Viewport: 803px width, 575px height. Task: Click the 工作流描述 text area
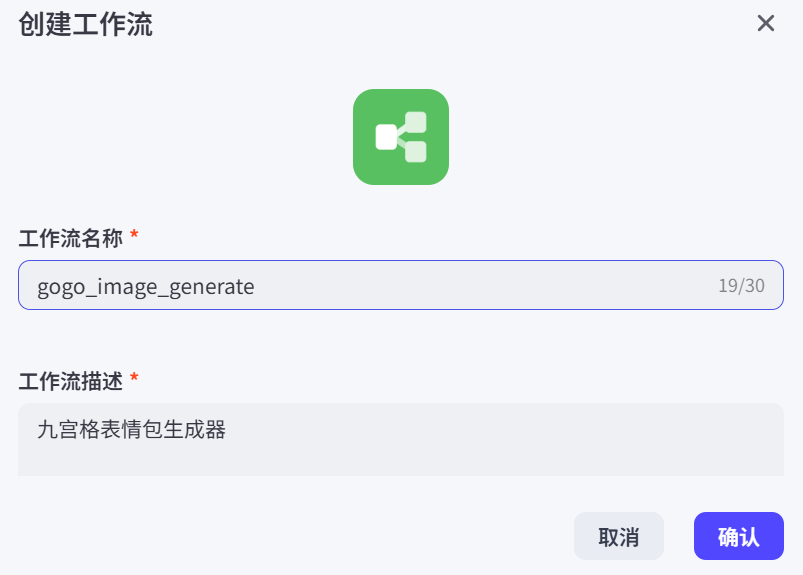(x=400, y=440)
